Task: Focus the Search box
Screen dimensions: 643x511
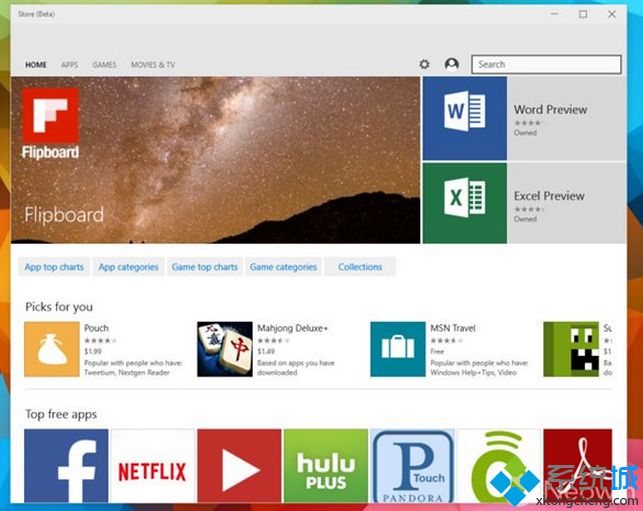Action: pos(546,64)
